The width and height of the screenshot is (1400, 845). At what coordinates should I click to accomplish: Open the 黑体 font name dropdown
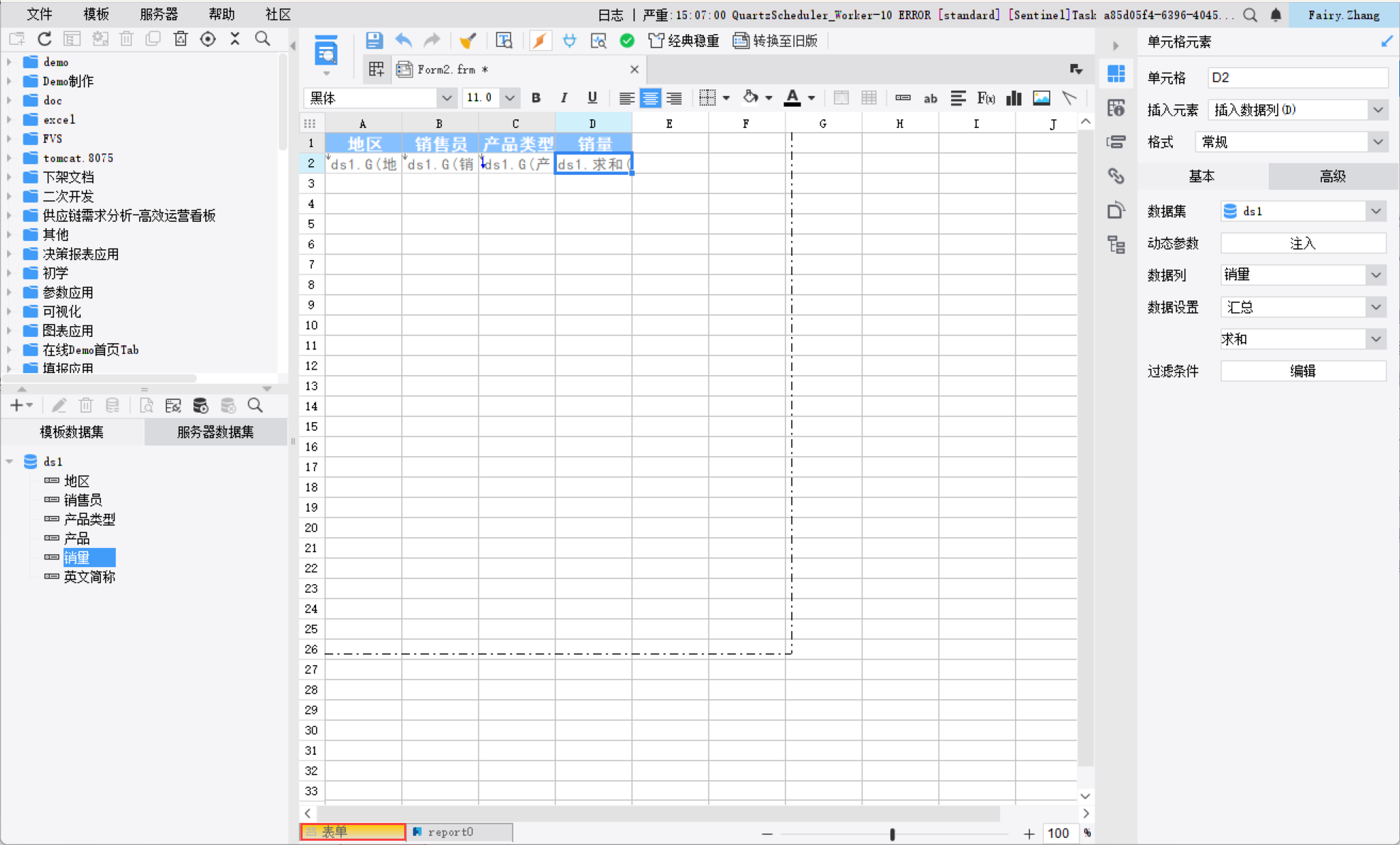[446, 98]
